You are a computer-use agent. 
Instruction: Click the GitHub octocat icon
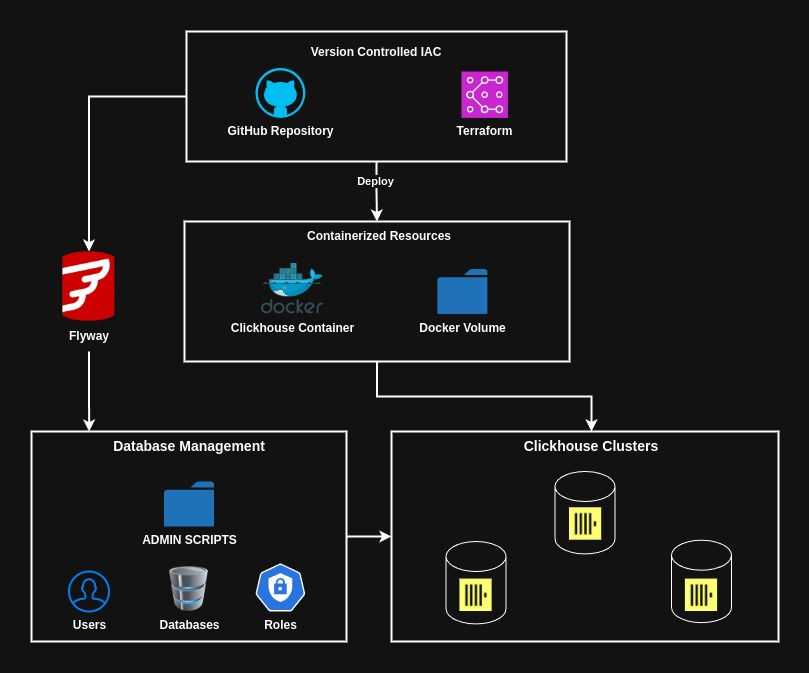(280, 94)
